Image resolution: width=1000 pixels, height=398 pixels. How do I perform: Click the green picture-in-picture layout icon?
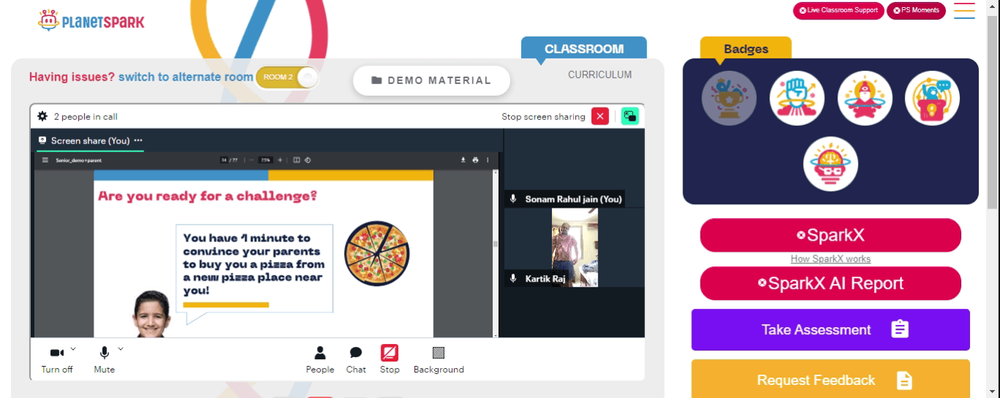(630, 116)
